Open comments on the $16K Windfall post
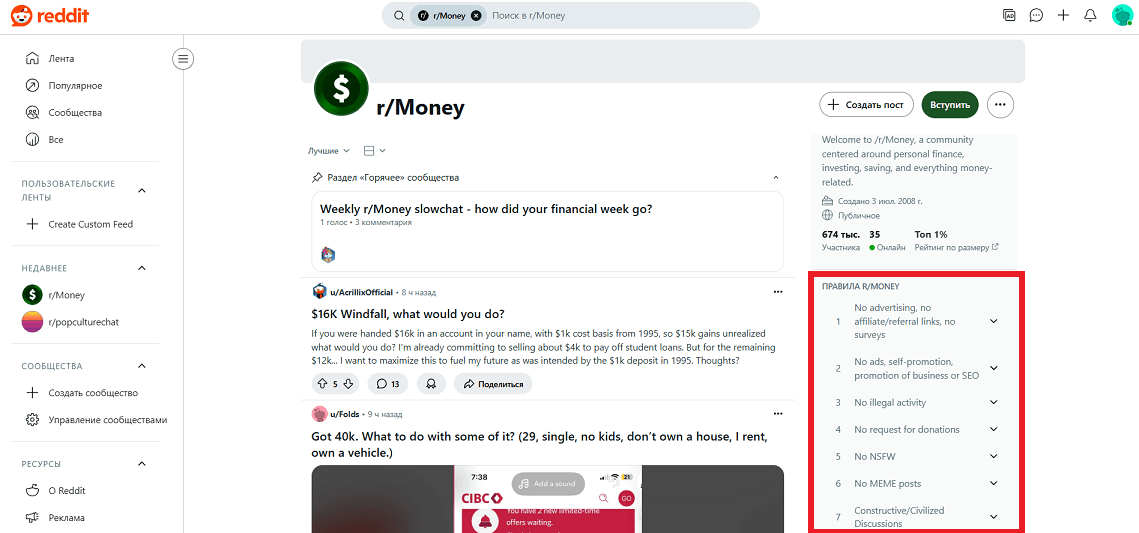Screen dimensions: 1139x533 click(388, 383)
